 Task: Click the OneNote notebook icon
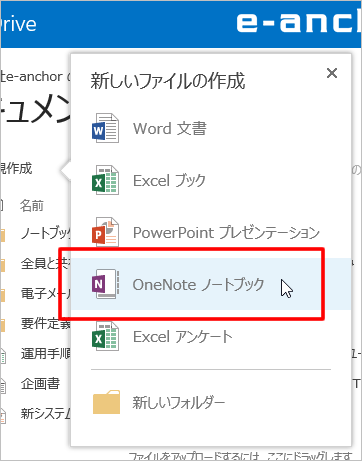(x=105, y=284)
